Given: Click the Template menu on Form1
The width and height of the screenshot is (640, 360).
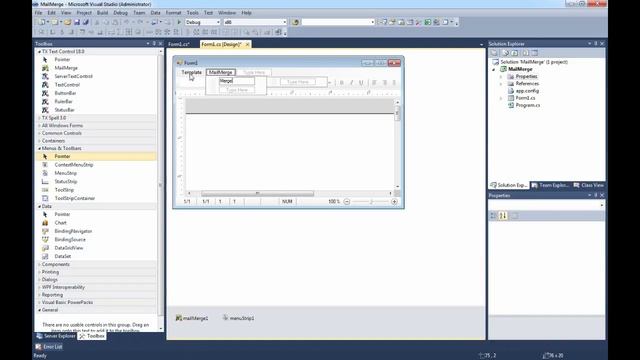Looking at the screenshot, I should coord(191,72).
